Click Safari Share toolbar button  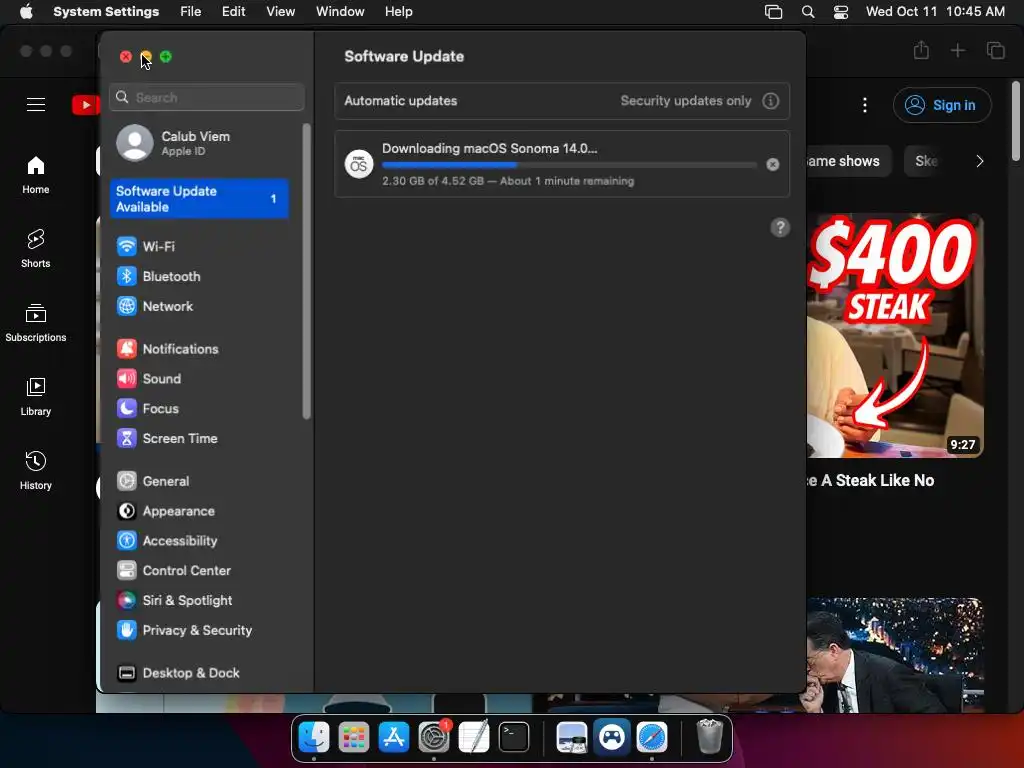[x=921, y=50]
